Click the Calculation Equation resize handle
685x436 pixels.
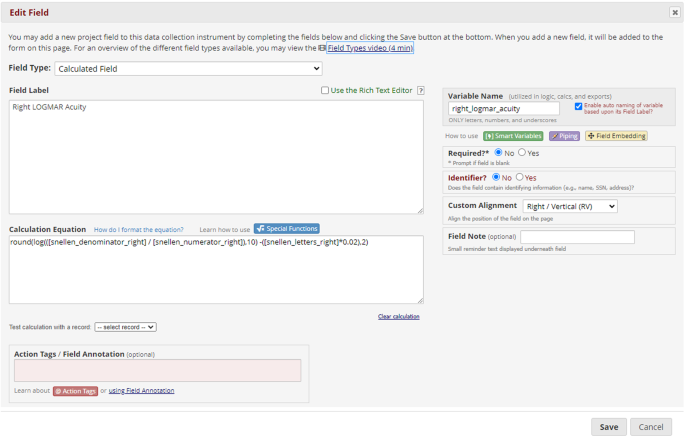(420, 301)
